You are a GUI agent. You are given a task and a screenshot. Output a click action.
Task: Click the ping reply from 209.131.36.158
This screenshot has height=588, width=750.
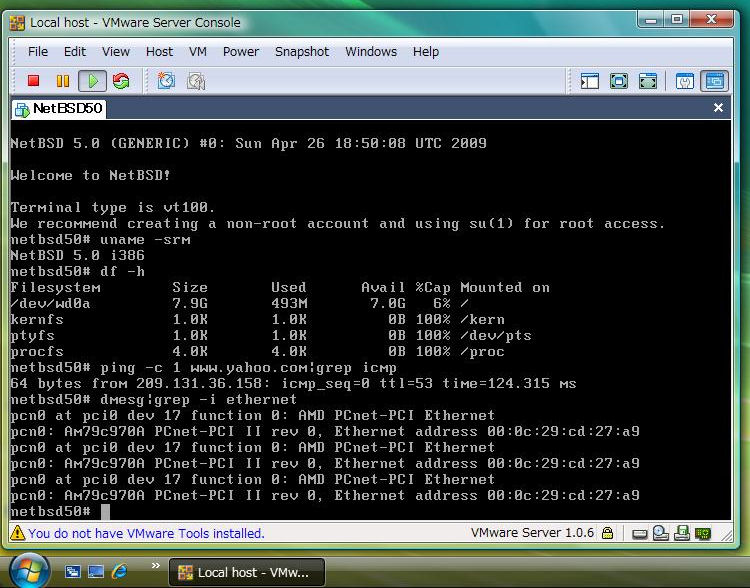pos(293,383)
